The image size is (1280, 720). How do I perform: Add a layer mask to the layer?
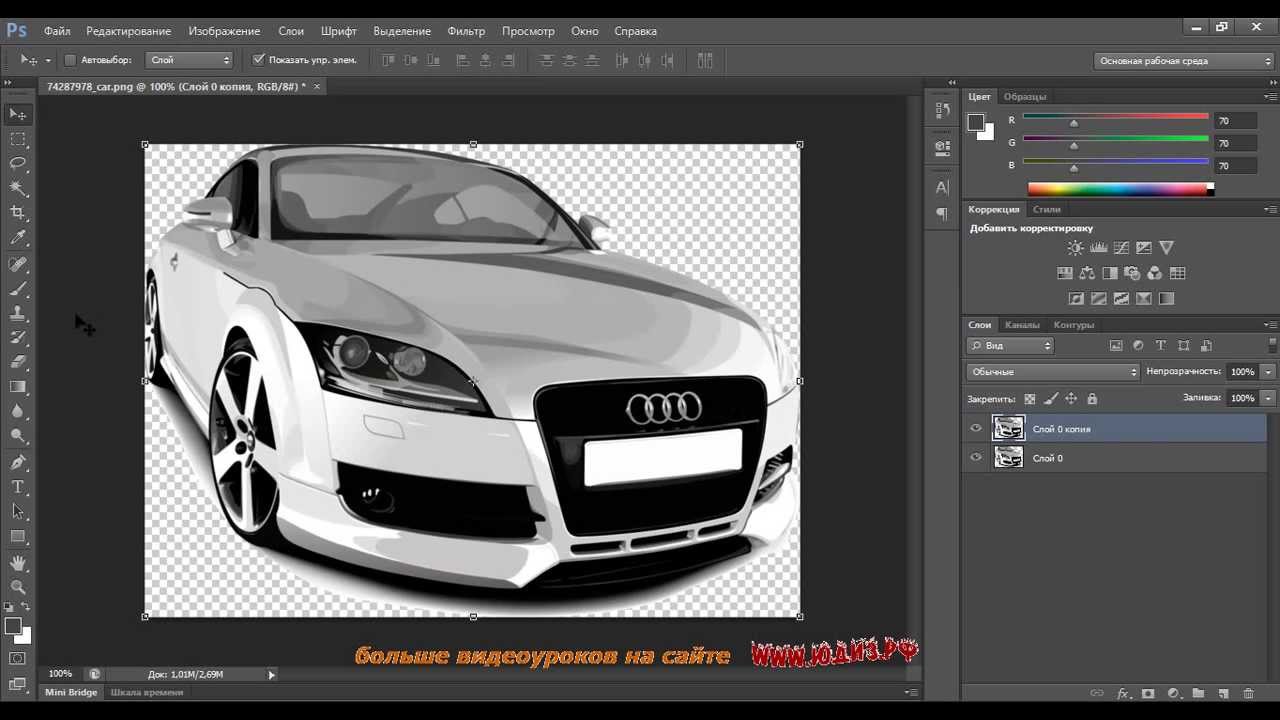(x=1148, y=693)
